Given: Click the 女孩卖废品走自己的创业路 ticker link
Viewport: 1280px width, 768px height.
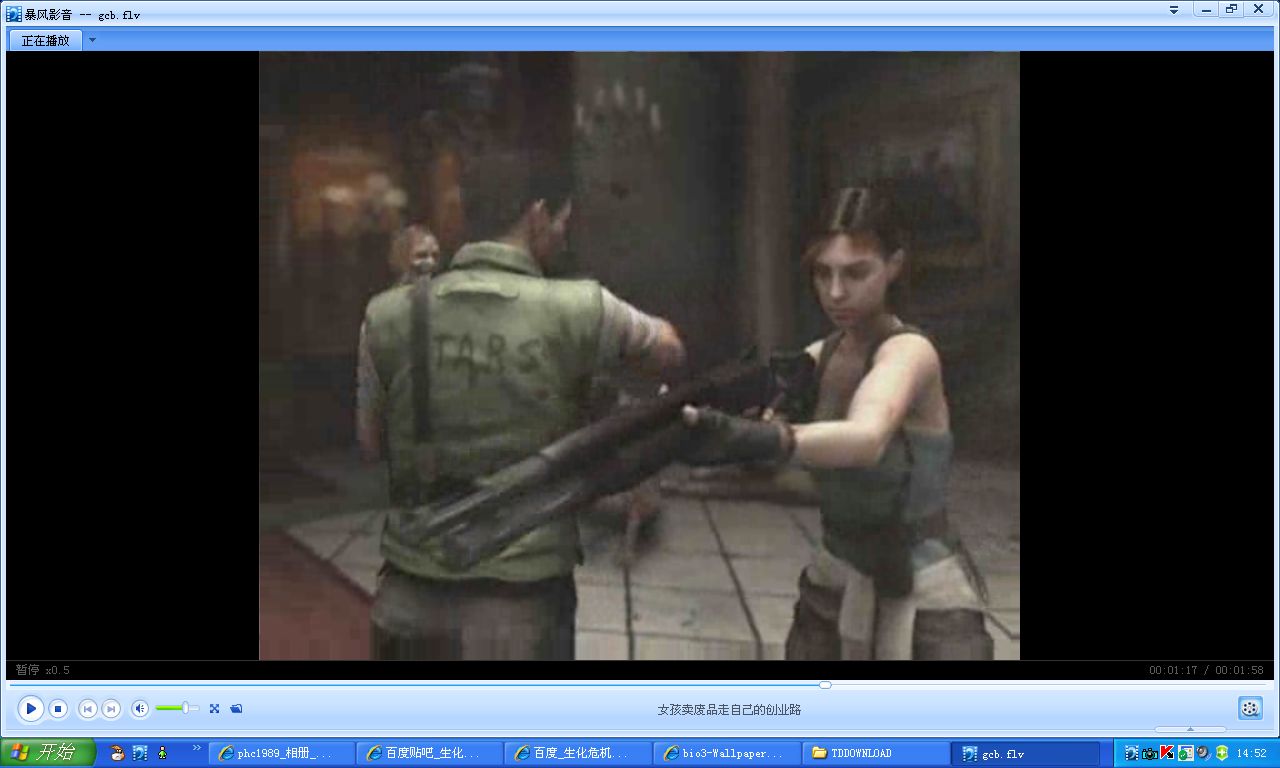Looking at the screenshot, I should [x=729, y=710].
